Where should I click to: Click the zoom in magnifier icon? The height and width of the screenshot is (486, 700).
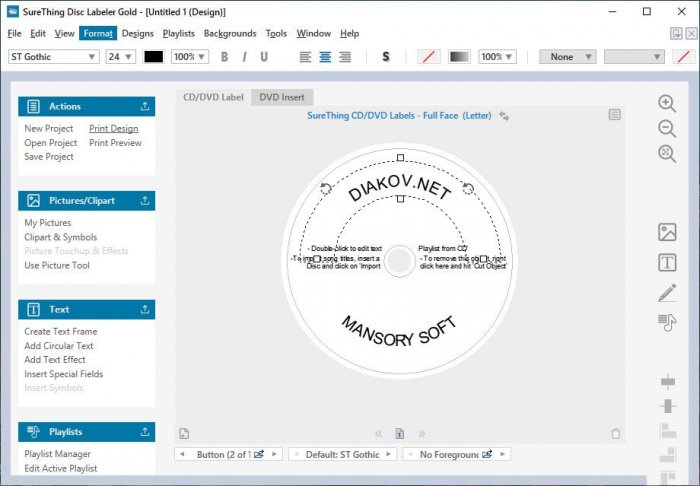pyautogui.click(x=667, y=103)
